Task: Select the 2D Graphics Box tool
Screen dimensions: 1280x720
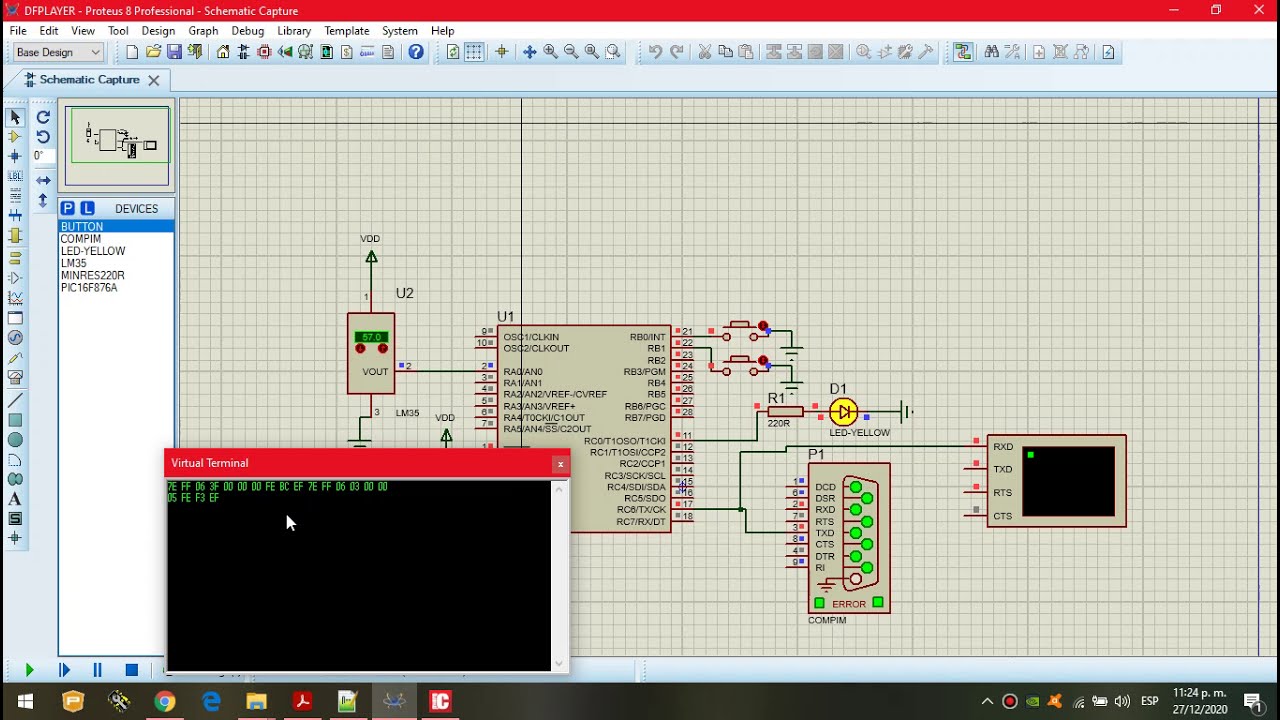Action: (x=15, y=420)
